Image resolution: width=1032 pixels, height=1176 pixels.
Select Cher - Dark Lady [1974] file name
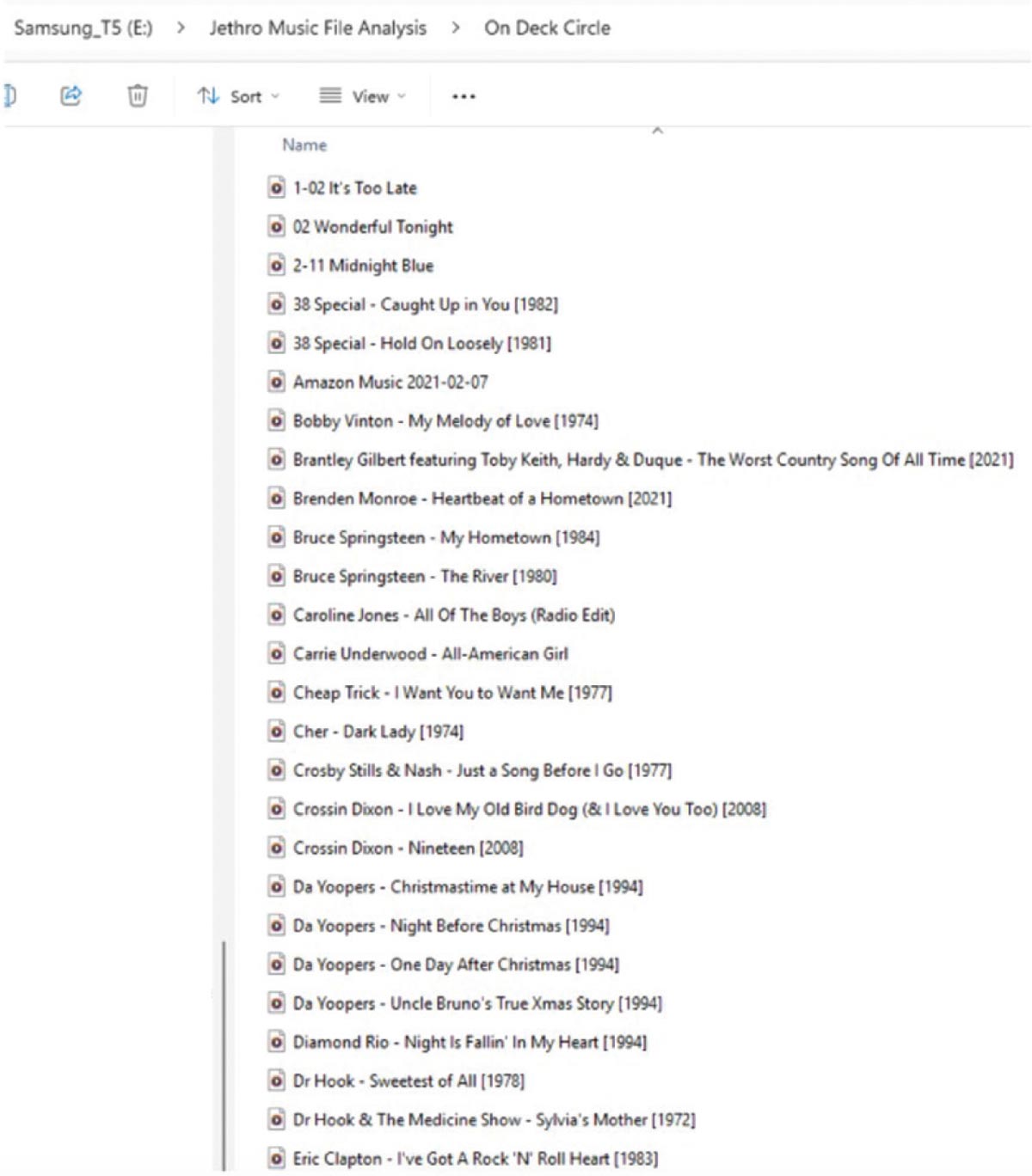pyautogui.click(x=378, y=732)
